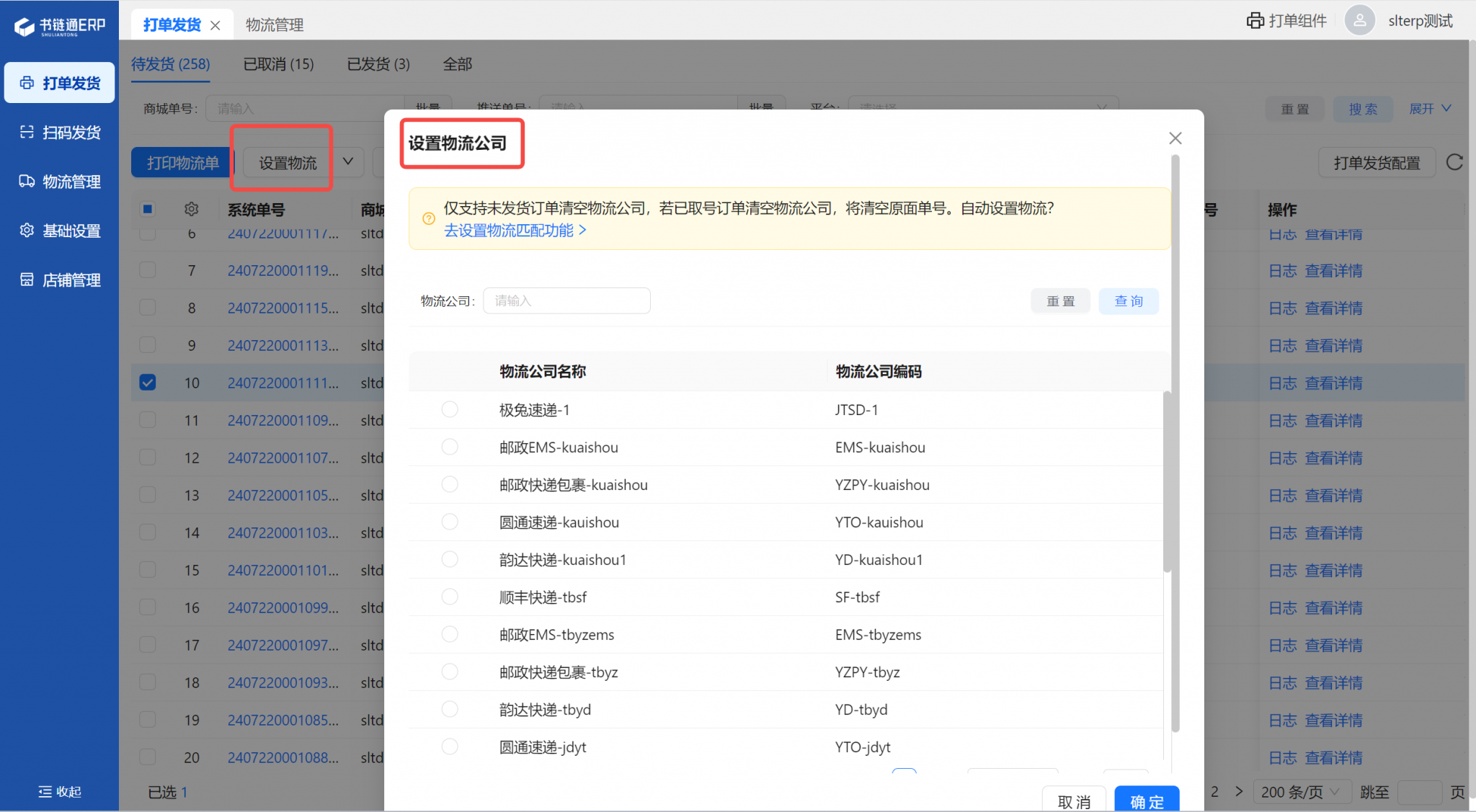Open 去设置物流匹配功能 link

coord(515,231)
